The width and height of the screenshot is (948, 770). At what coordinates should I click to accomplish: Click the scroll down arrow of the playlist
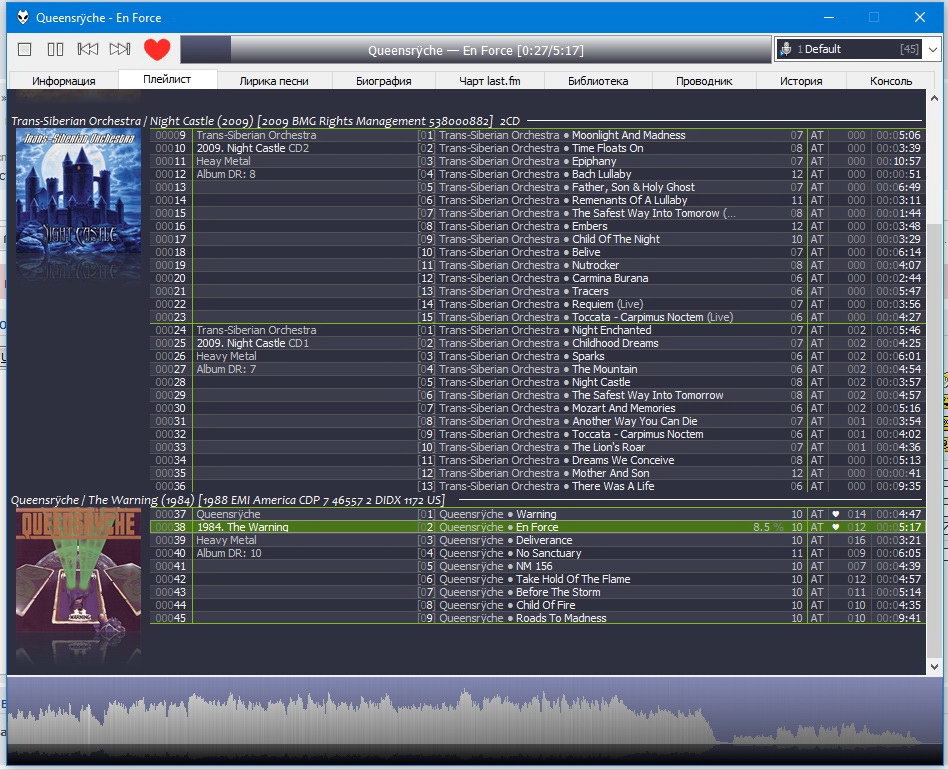pyautogui.click(x=934, y=666)
